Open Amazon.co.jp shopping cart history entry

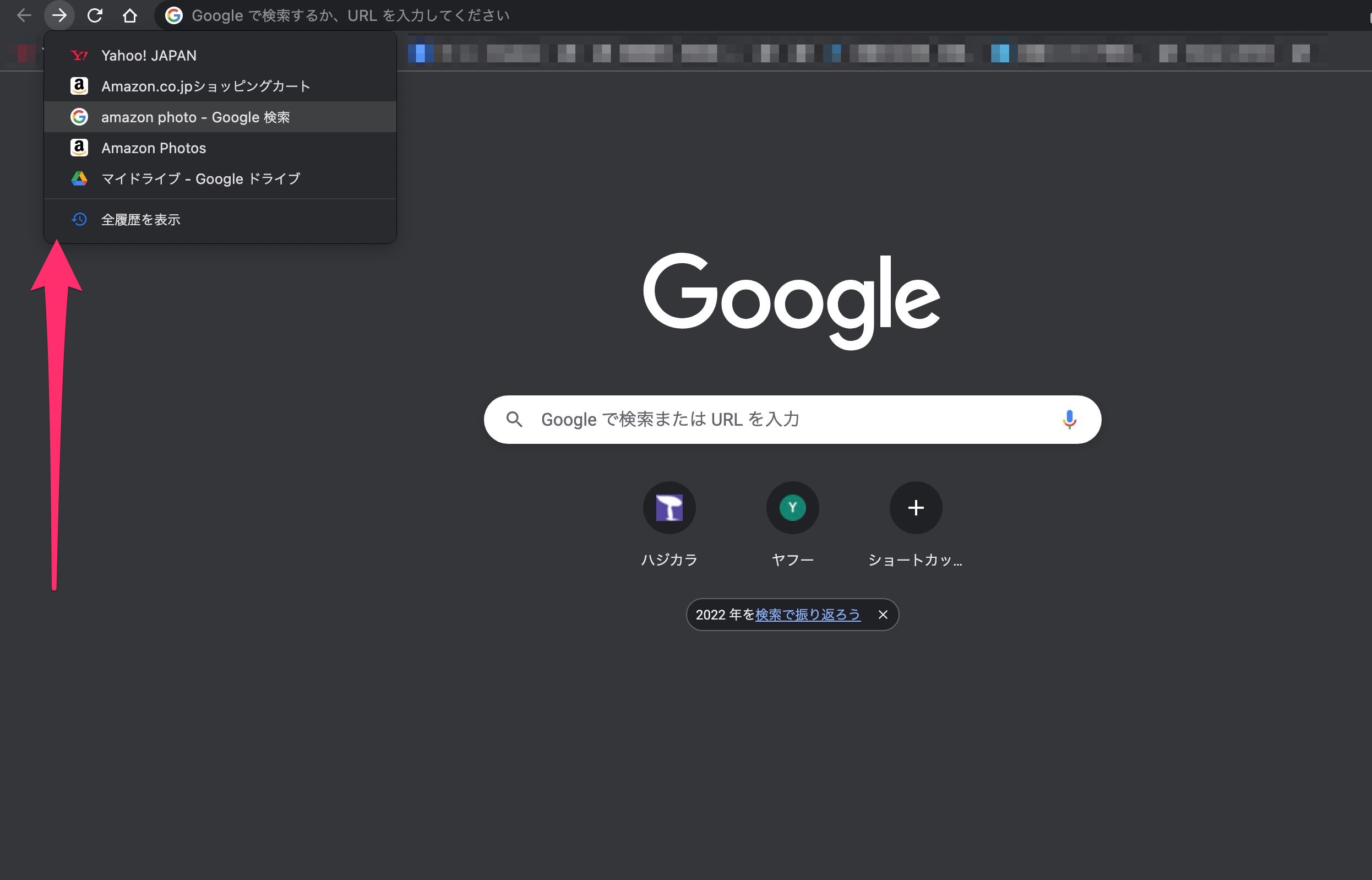220,86
